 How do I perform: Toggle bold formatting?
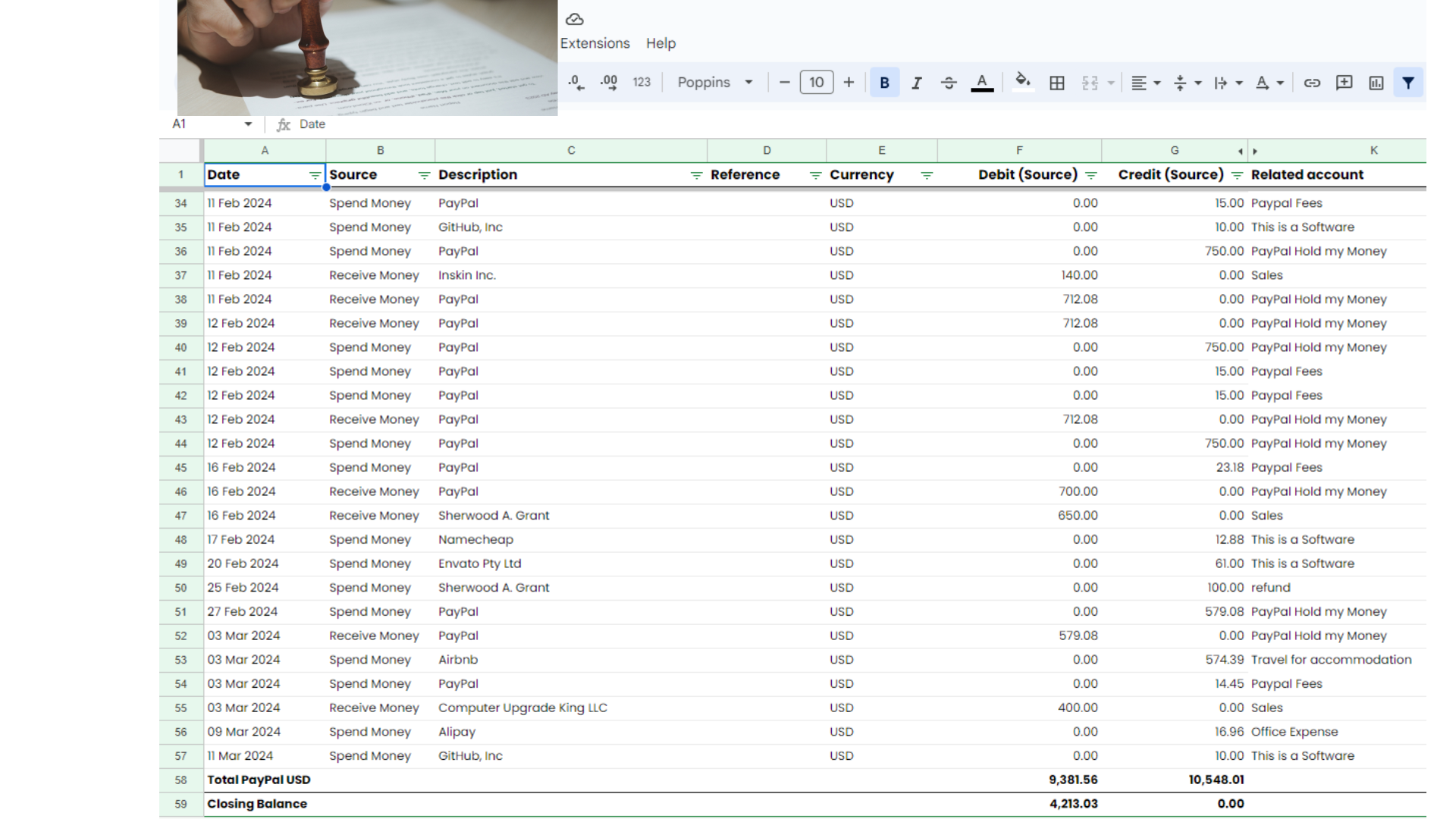click(884, 83)
